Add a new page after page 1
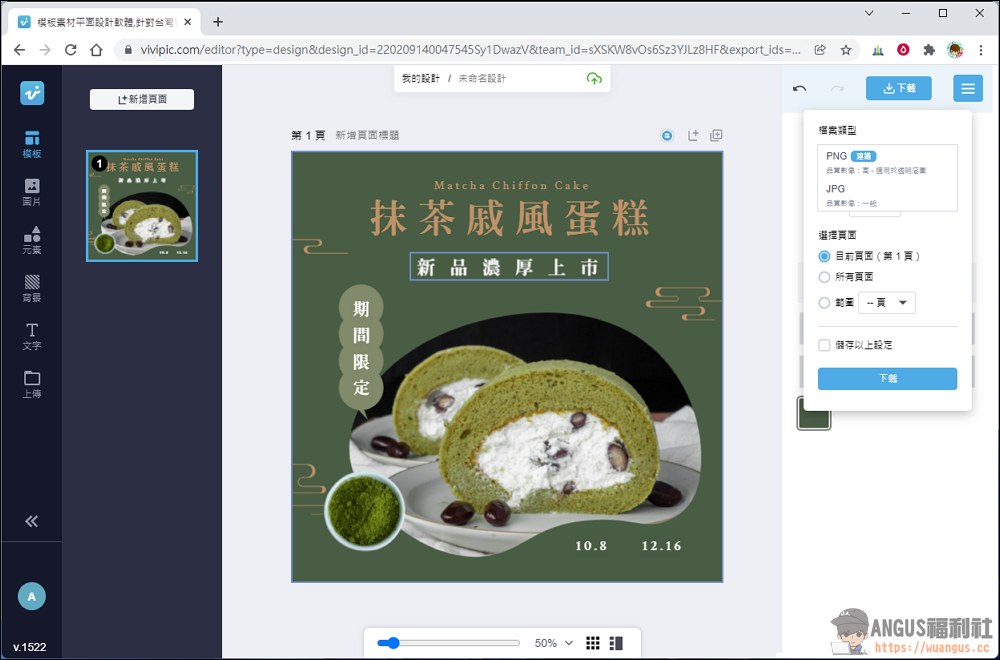Viewport: 1000px width, 660px height. point(693,135)
